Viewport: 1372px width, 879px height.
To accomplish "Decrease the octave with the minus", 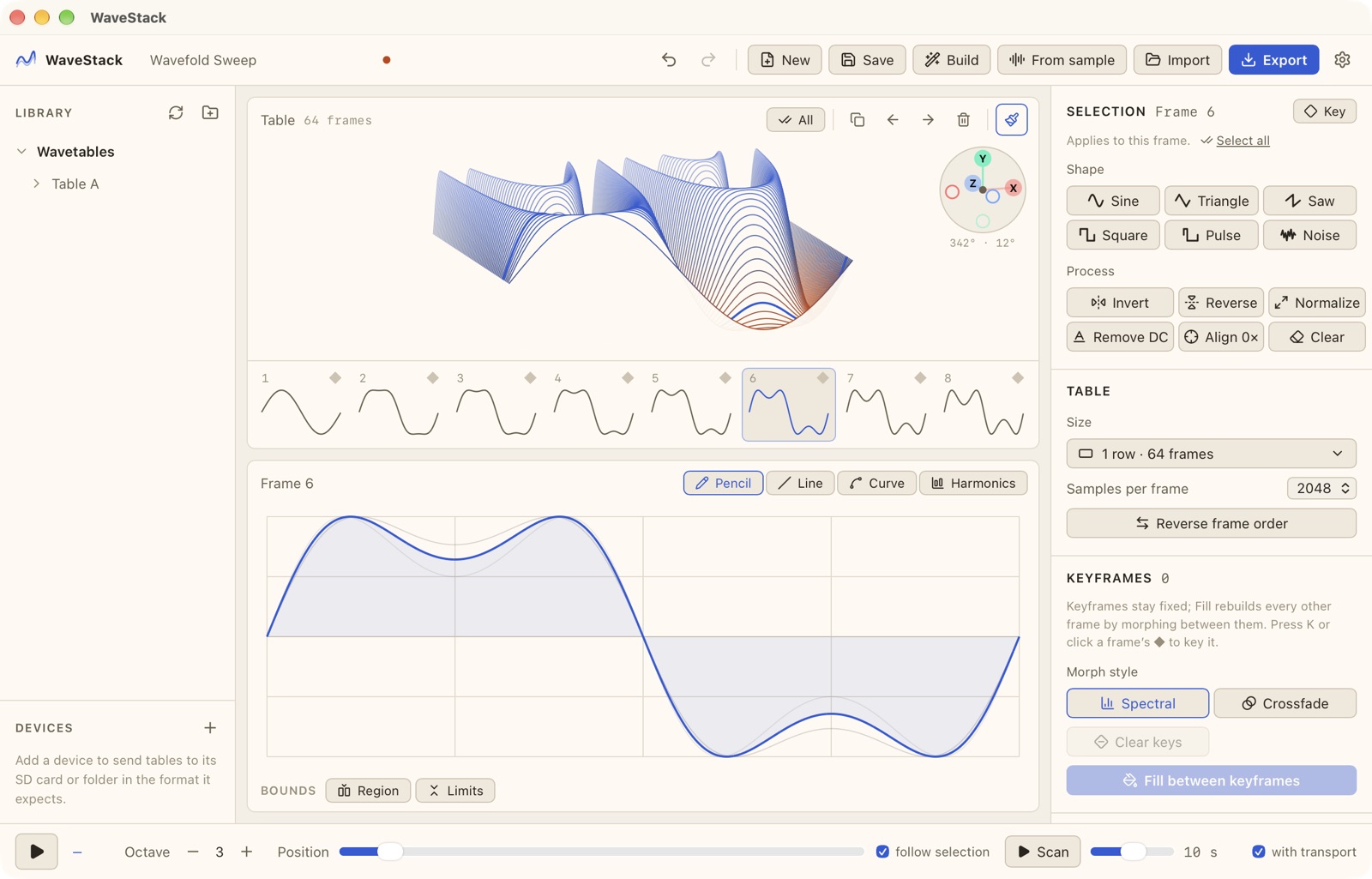I will (x=193, y=852).
